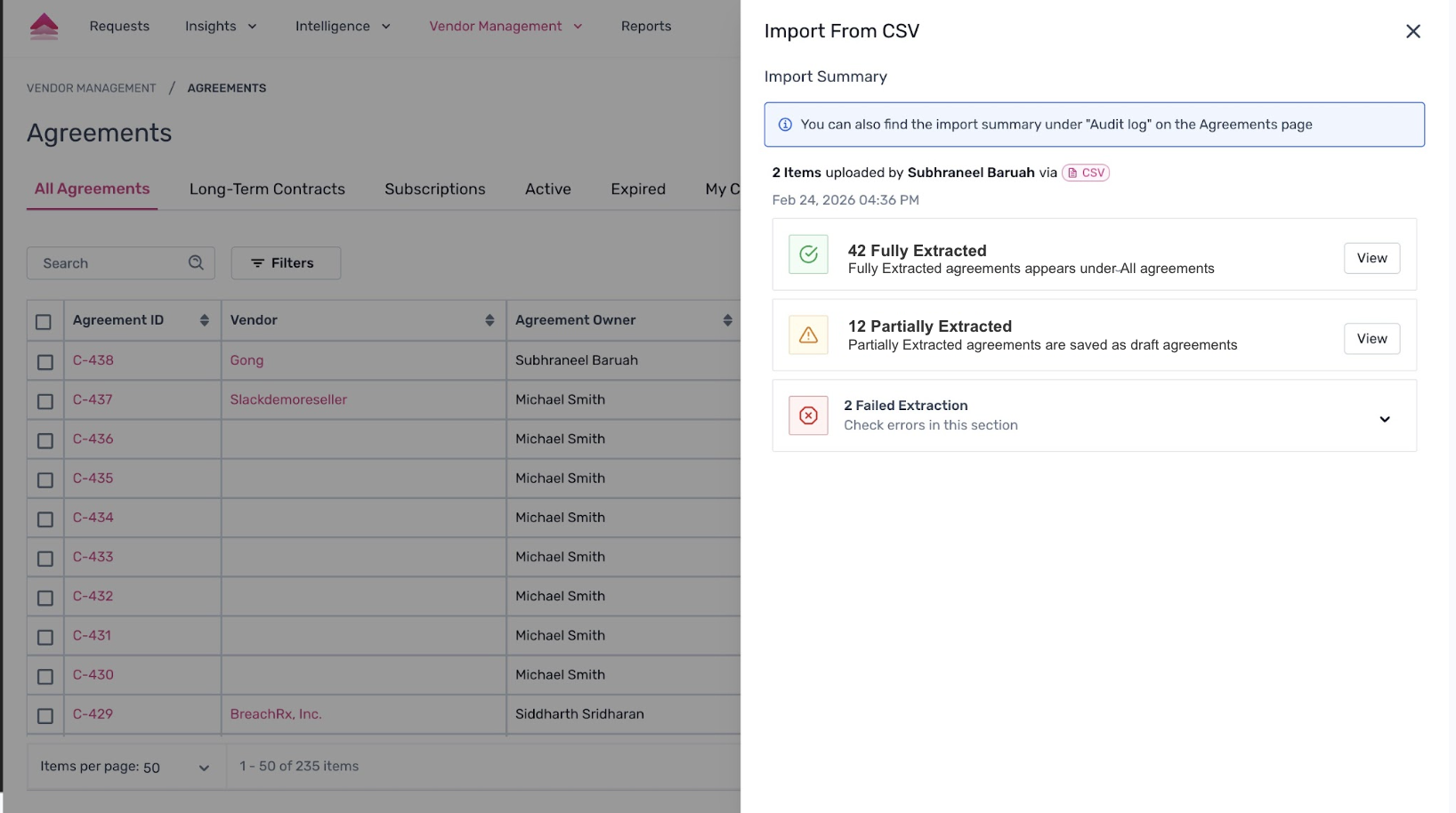Click the search magnifier icon
This screenshot has width=1456, height=813.
pyautogui.click(x=196, y=262)
